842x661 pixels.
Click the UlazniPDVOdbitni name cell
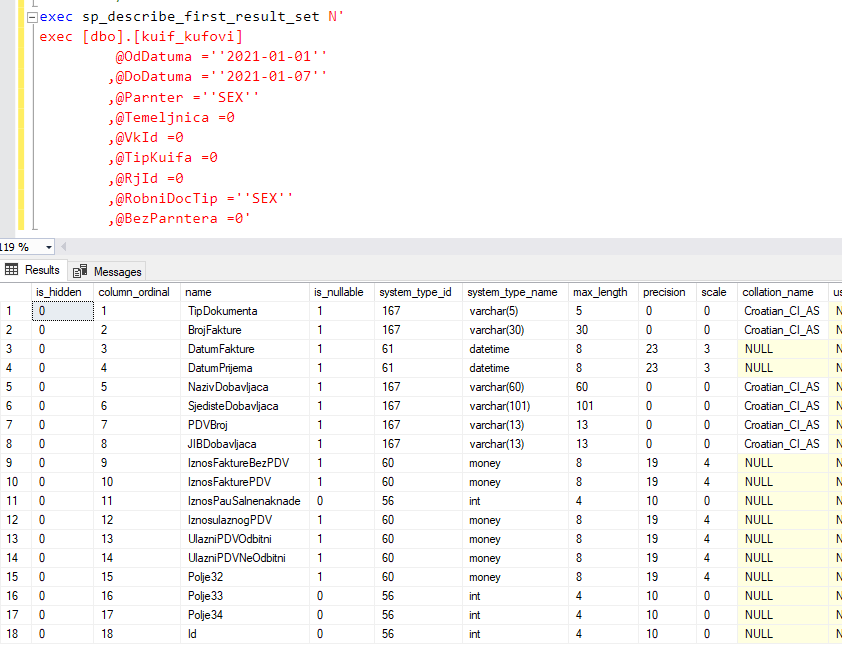pos(244,539)
